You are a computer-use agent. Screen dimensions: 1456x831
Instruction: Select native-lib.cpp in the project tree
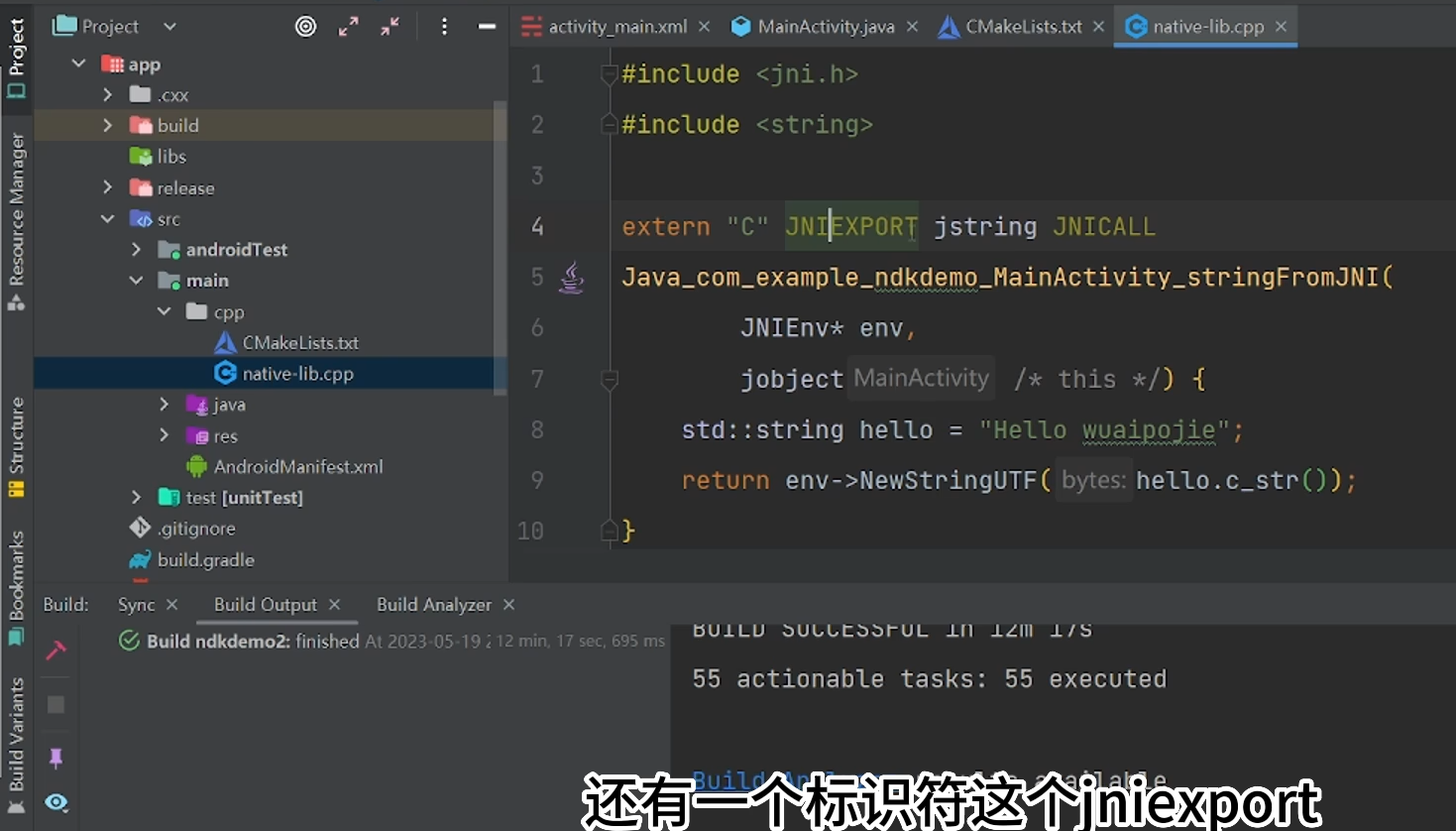tap(284, 373)
